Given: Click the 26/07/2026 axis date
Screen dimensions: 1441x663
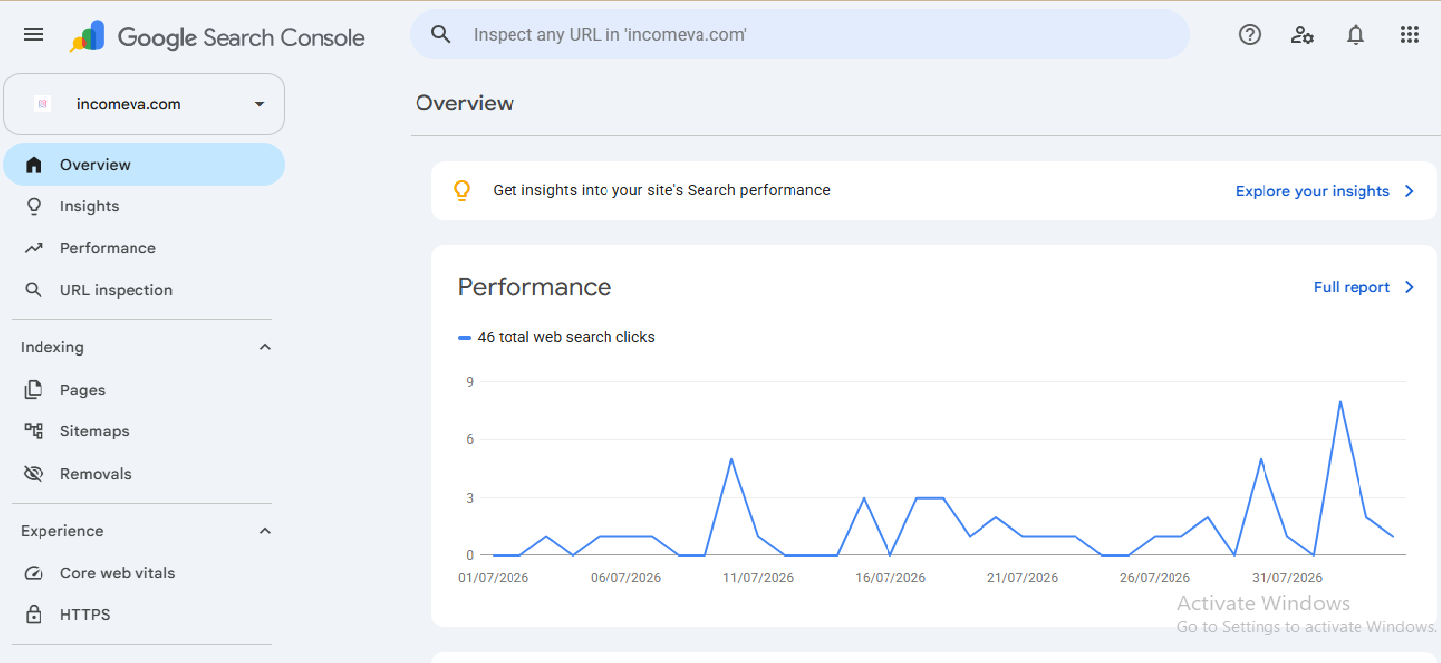Looking at the screenshot, I should (1154, 578).
